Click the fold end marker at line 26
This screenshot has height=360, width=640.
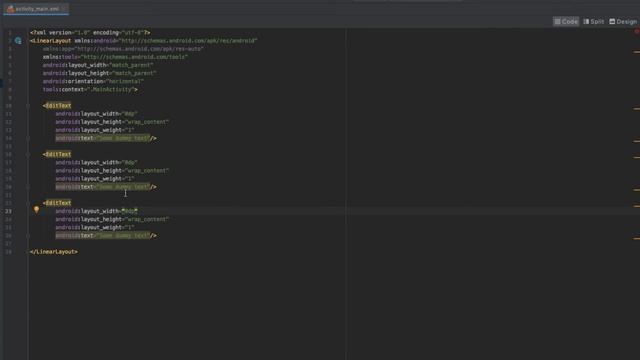pyautogui.click(x=28, y=236)
